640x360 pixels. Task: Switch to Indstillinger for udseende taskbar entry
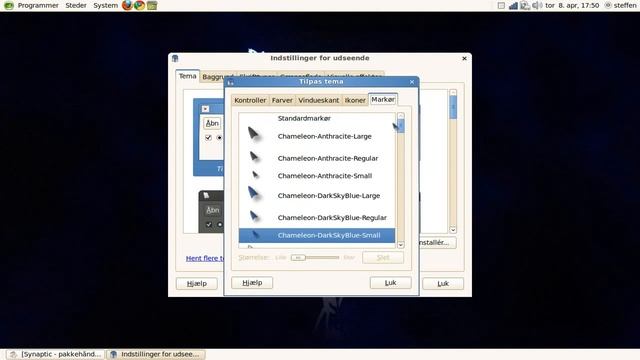point(155,354)
